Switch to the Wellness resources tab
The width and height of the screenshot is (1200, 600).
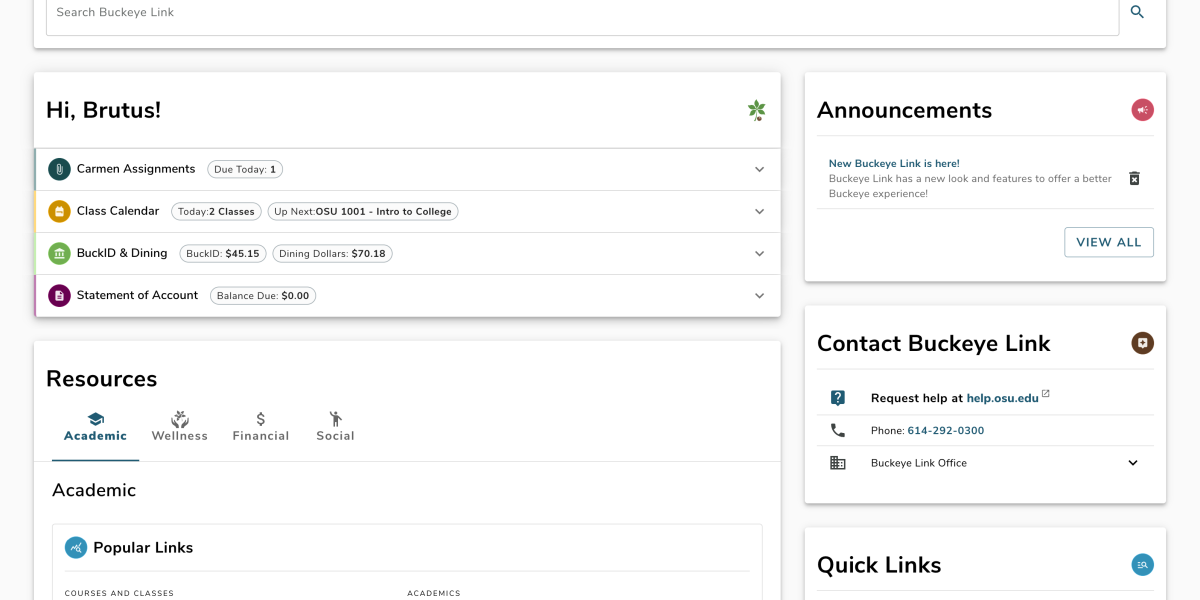(x=180, y=427)
